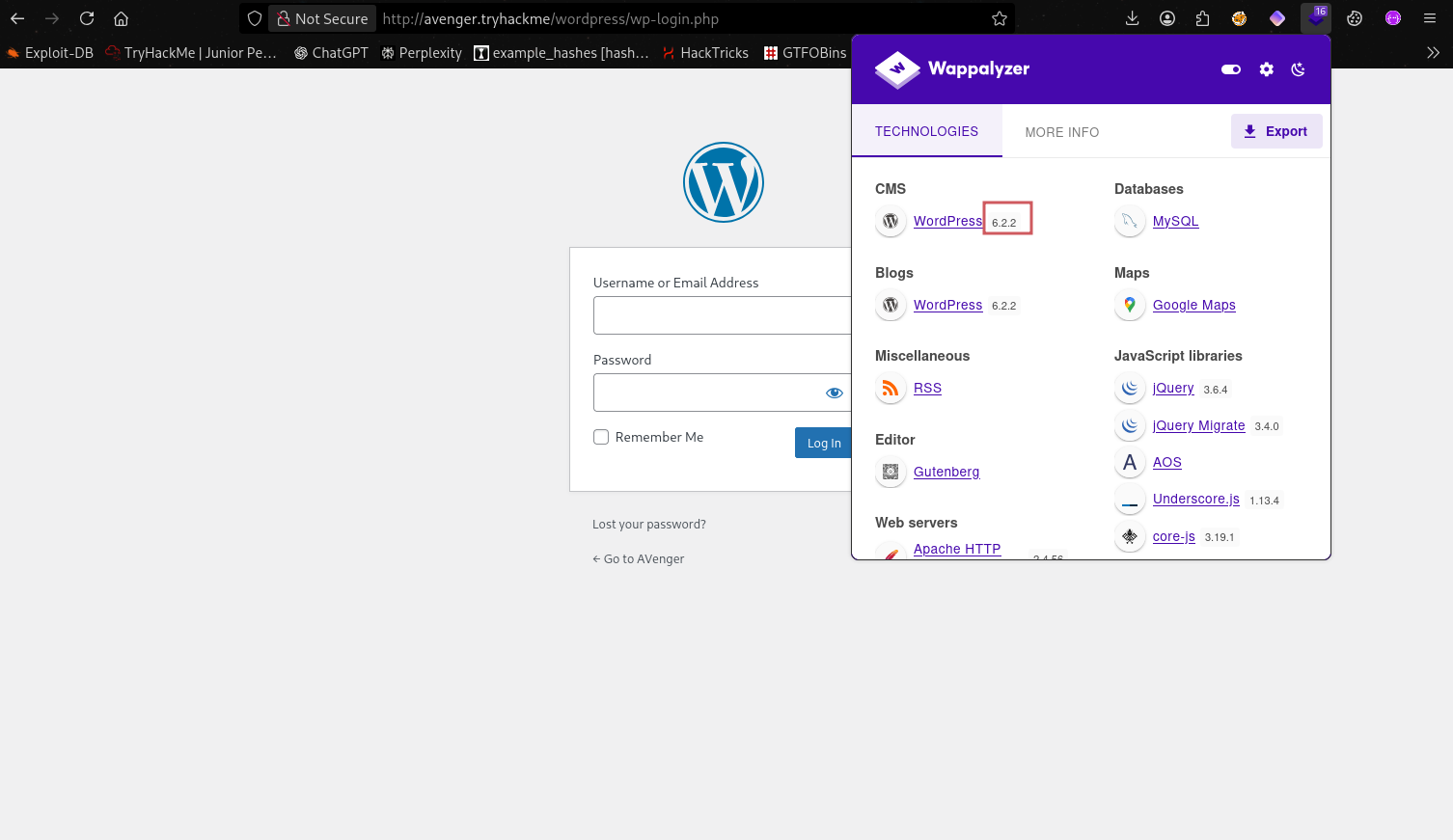Screen dimensions: 1453x840
Task: Reload the page with refresh icon
Action: [x=87, y=18]
